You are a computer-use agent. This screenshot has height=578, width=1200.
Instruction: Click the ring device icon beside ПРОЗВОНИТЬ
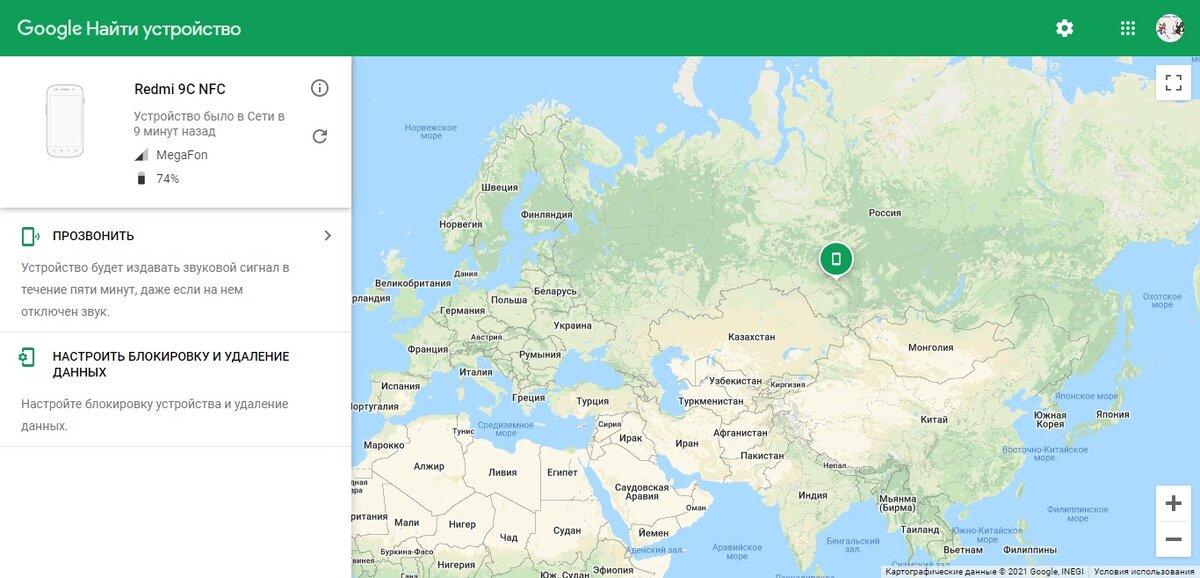(30, 236)
